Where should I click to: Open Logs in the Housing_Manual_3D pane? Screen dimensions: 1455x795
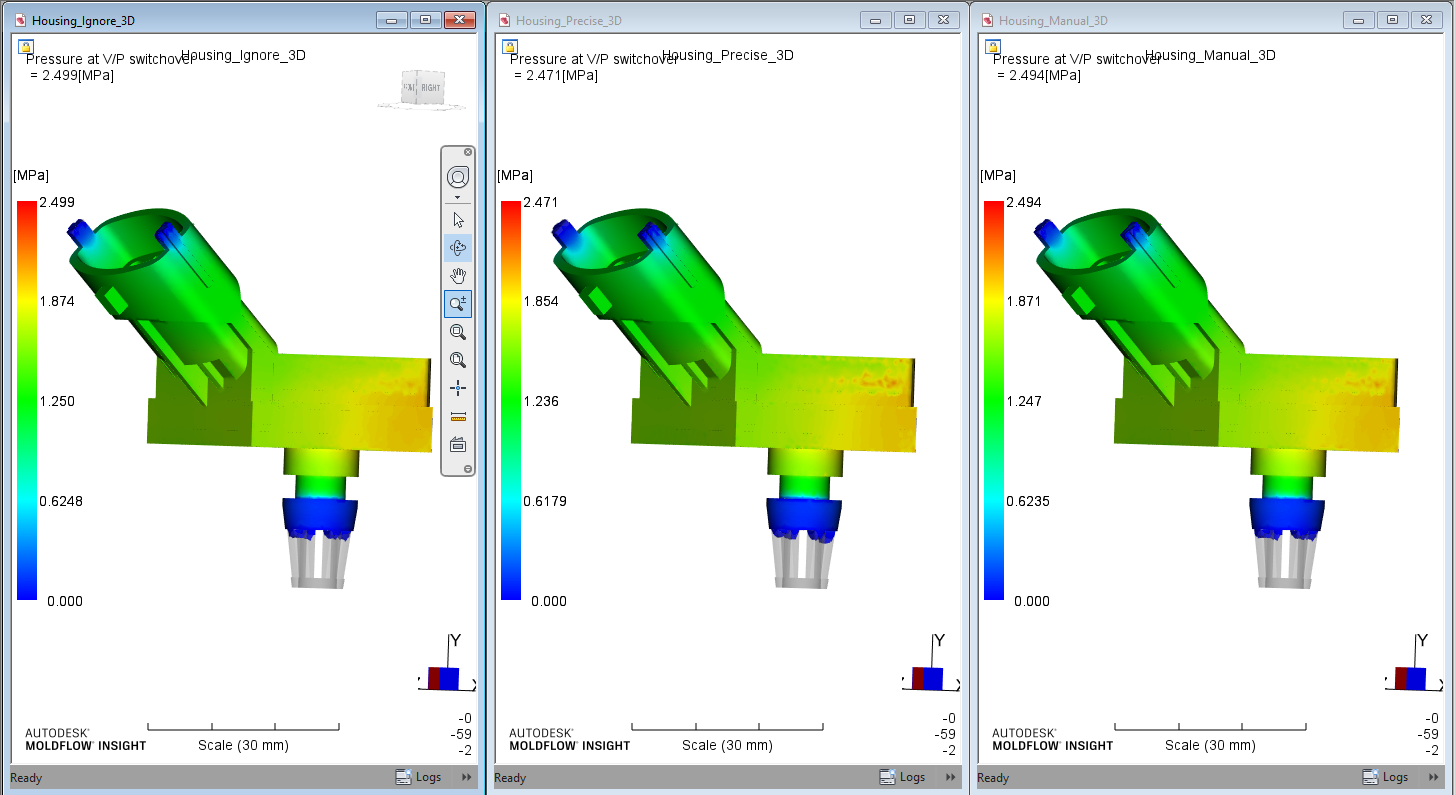[x=1386, y=777]
